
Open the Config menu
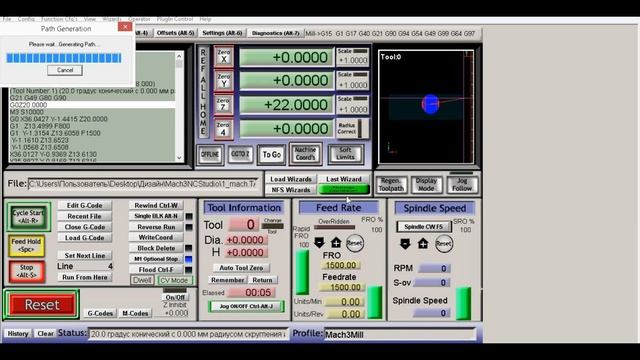pos(26,19)
